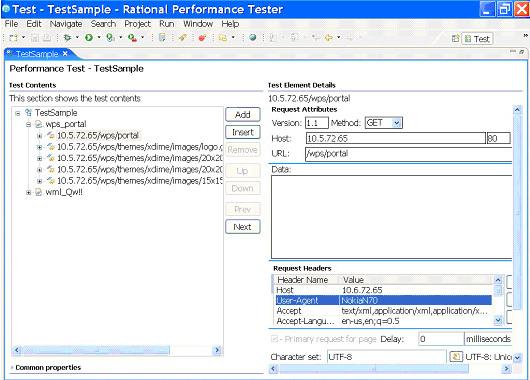This screenshot has width=530, height=380.
Task: Collapse the wps_portal tree node
Action: tap(28, 125)
